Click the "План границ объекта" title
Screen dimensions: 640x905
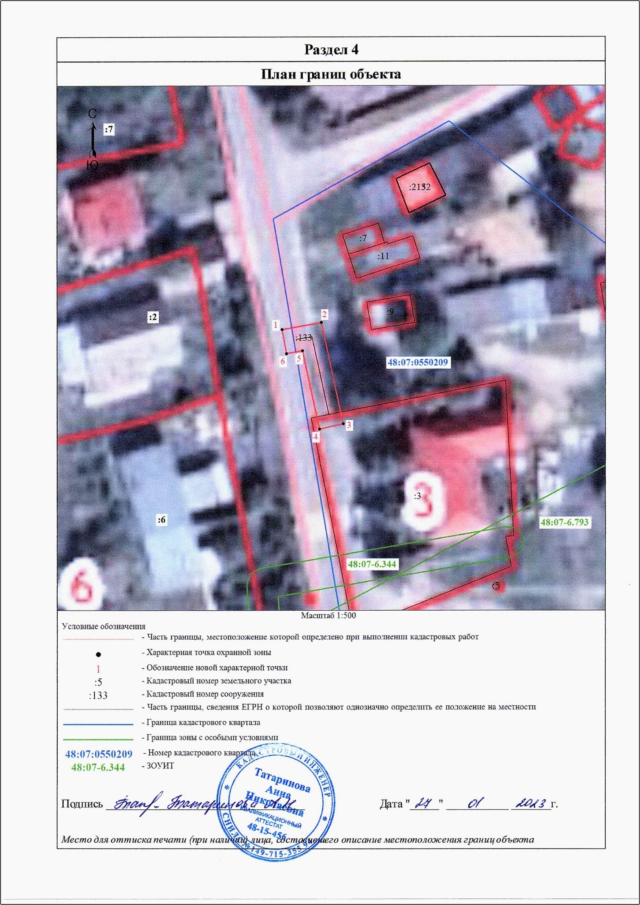coord(331,73)
